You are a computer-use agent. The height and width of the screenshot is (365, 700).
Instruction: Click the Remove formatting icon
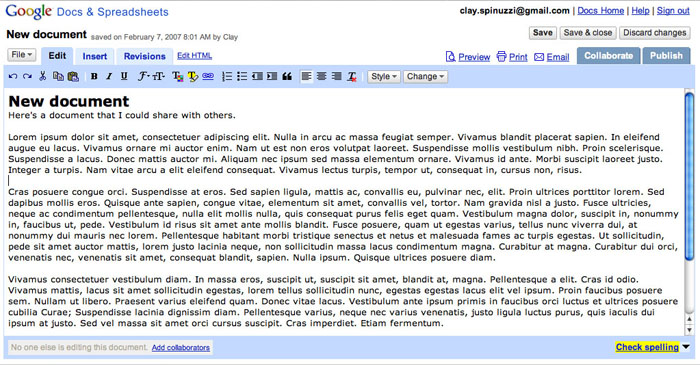tap(352, 76)
